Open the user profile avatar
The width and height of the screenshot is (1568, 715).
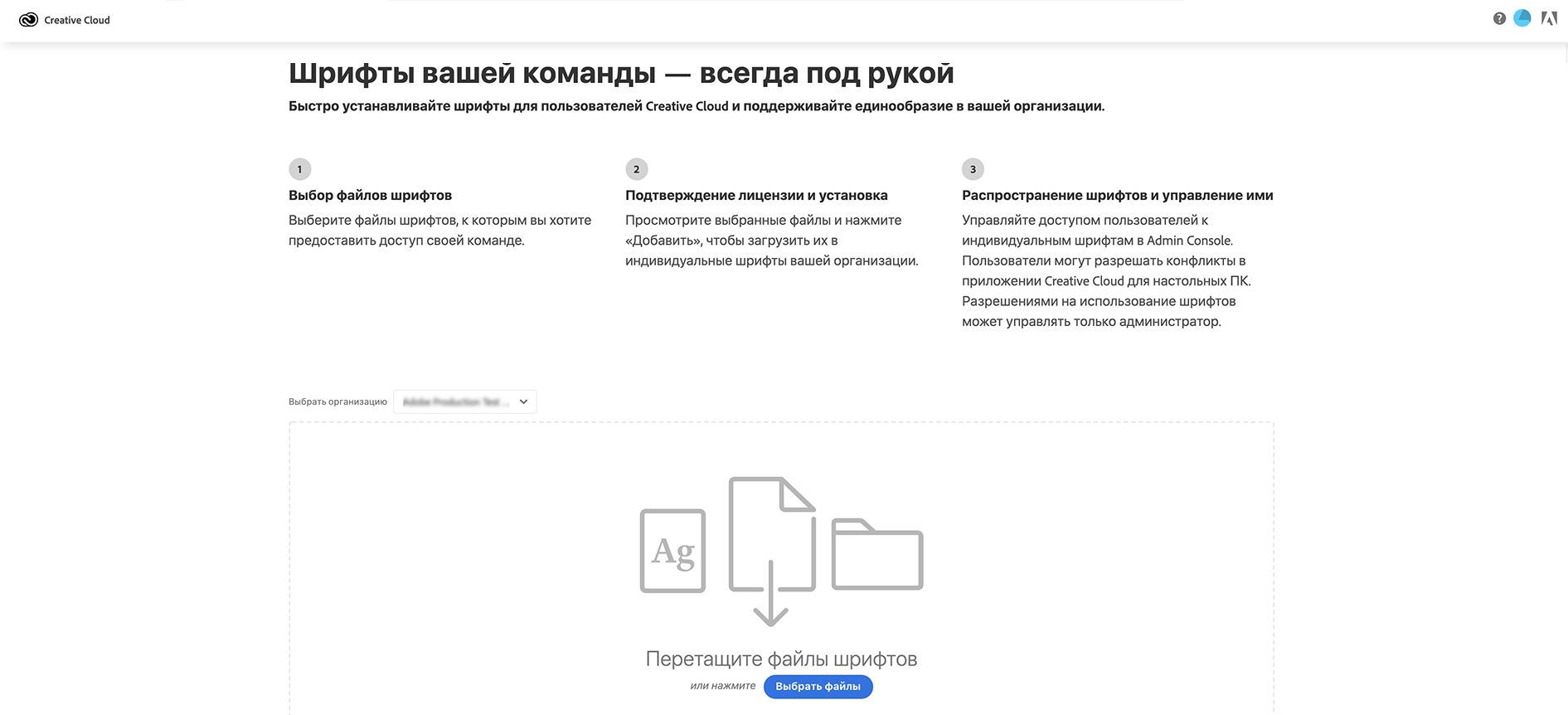(1522, 18)
